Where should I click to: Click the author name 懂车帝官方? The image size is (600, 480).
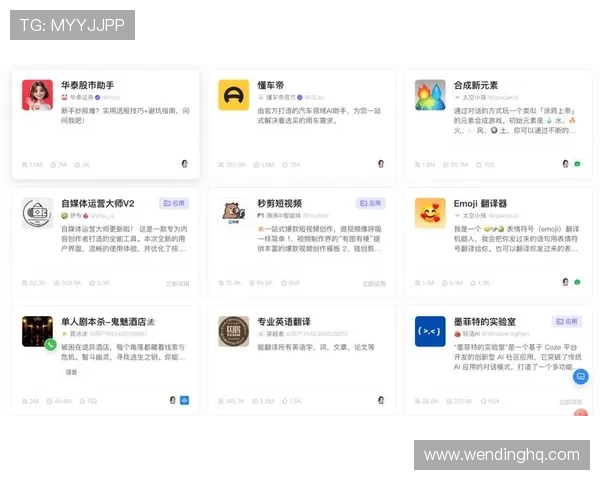[x=281, y=97]
